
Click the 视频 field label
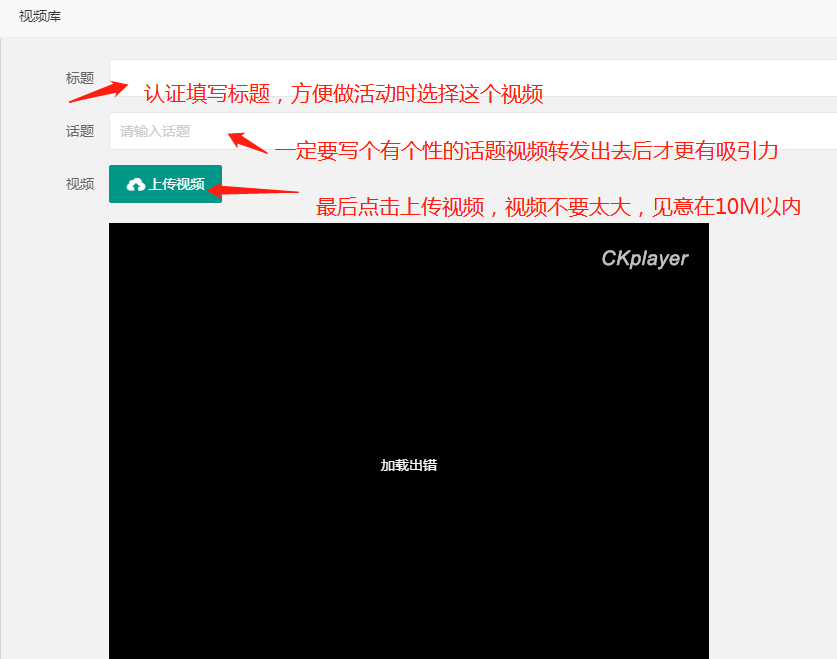coord(80,184)
